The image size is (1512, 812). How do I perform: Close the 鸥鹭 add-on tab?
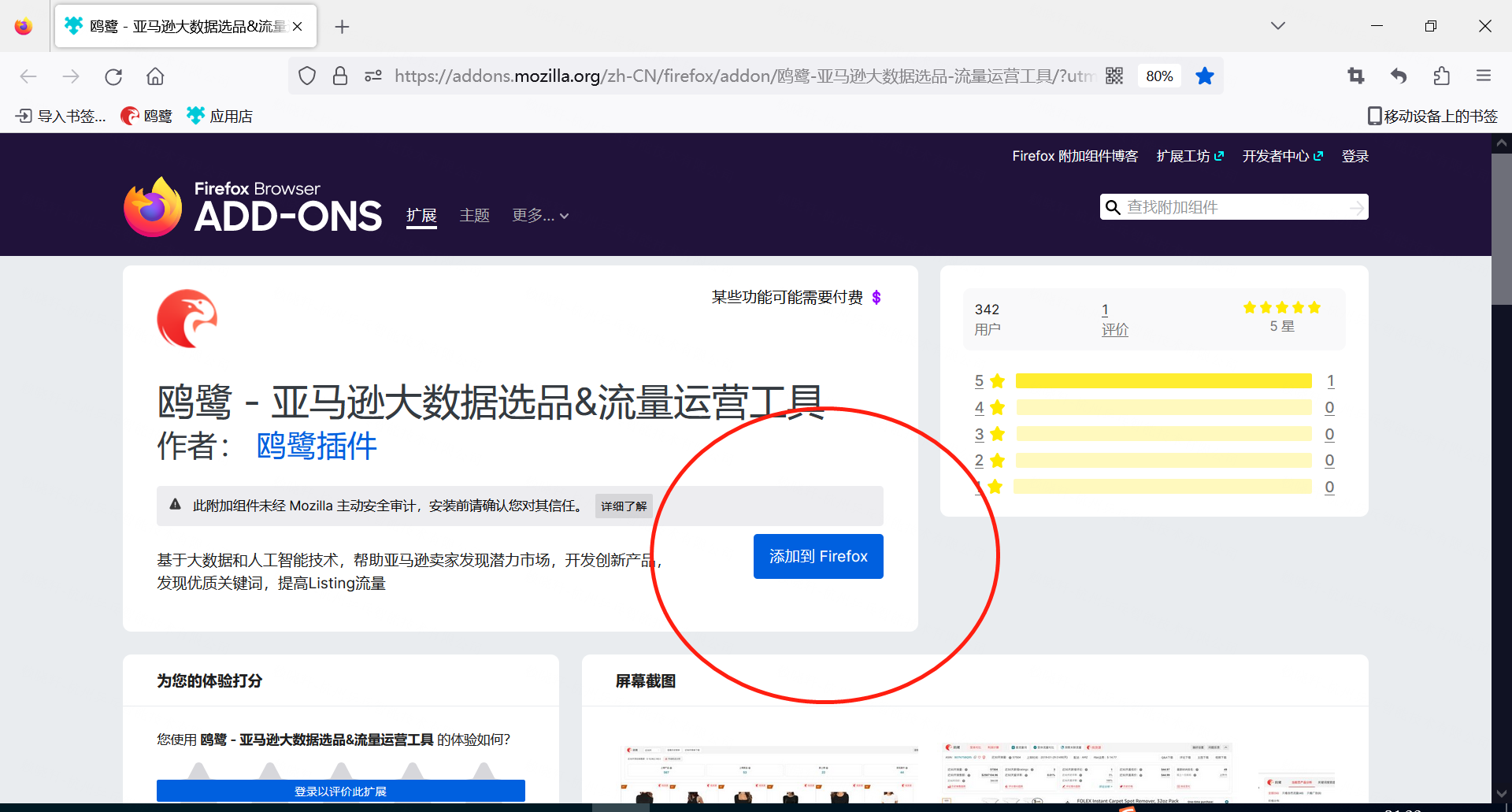tap(298, 26)
